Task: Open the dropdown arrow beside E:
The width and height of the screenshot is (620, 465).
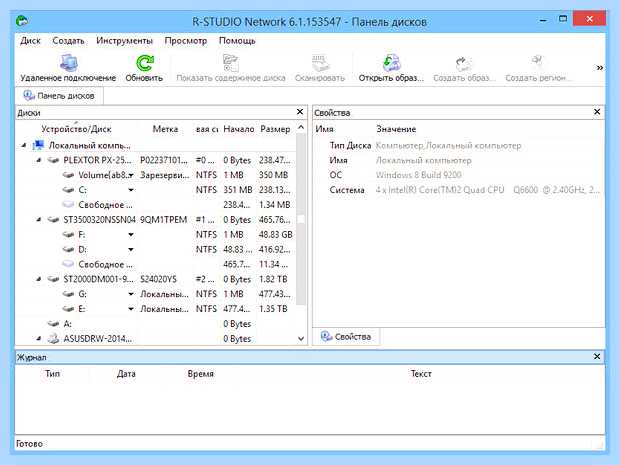Action: point(130,309)
